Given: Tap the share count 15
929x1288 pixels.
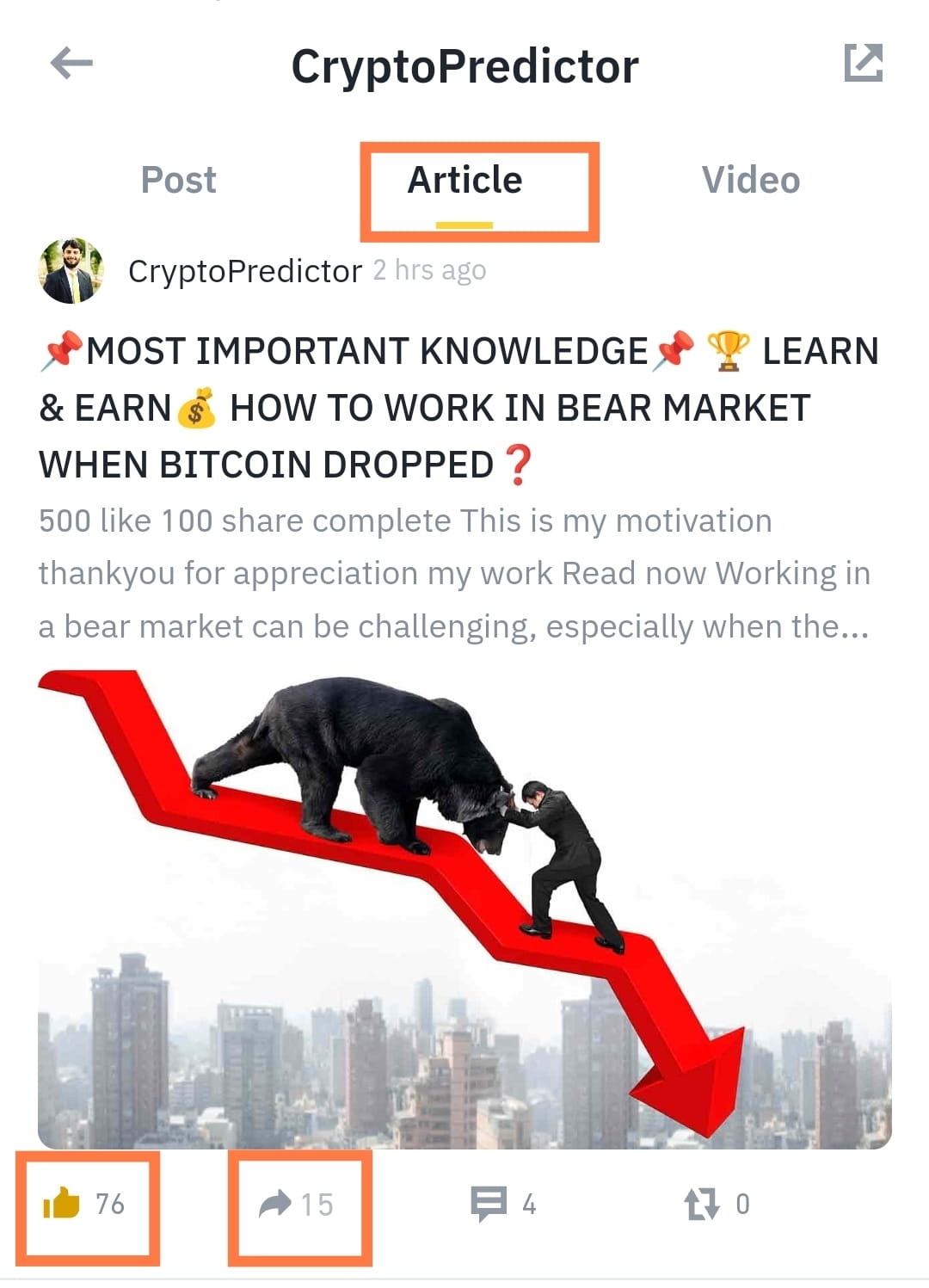Looking at the screenshot, I should 317,1205.
